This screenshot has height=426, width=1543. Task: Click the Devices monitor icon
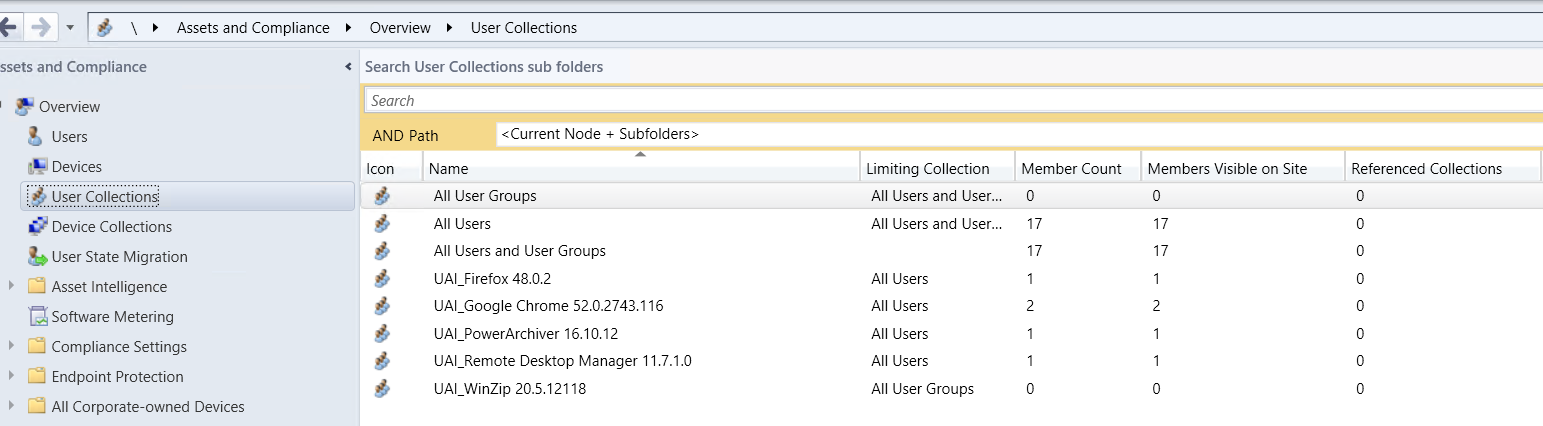[37, 167]
